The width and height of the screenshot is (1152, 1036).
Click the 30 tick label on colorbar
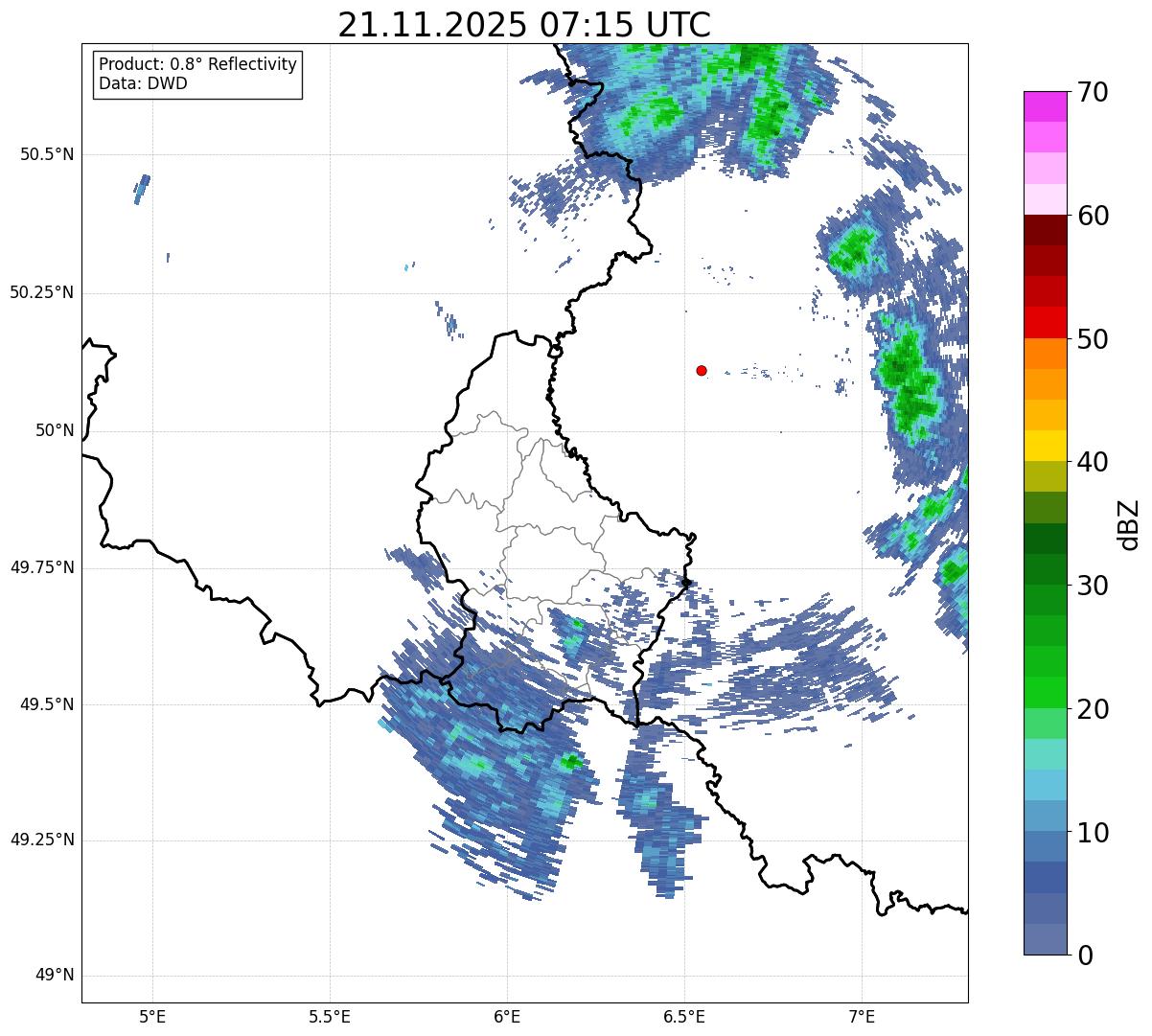coord(1092,586)
